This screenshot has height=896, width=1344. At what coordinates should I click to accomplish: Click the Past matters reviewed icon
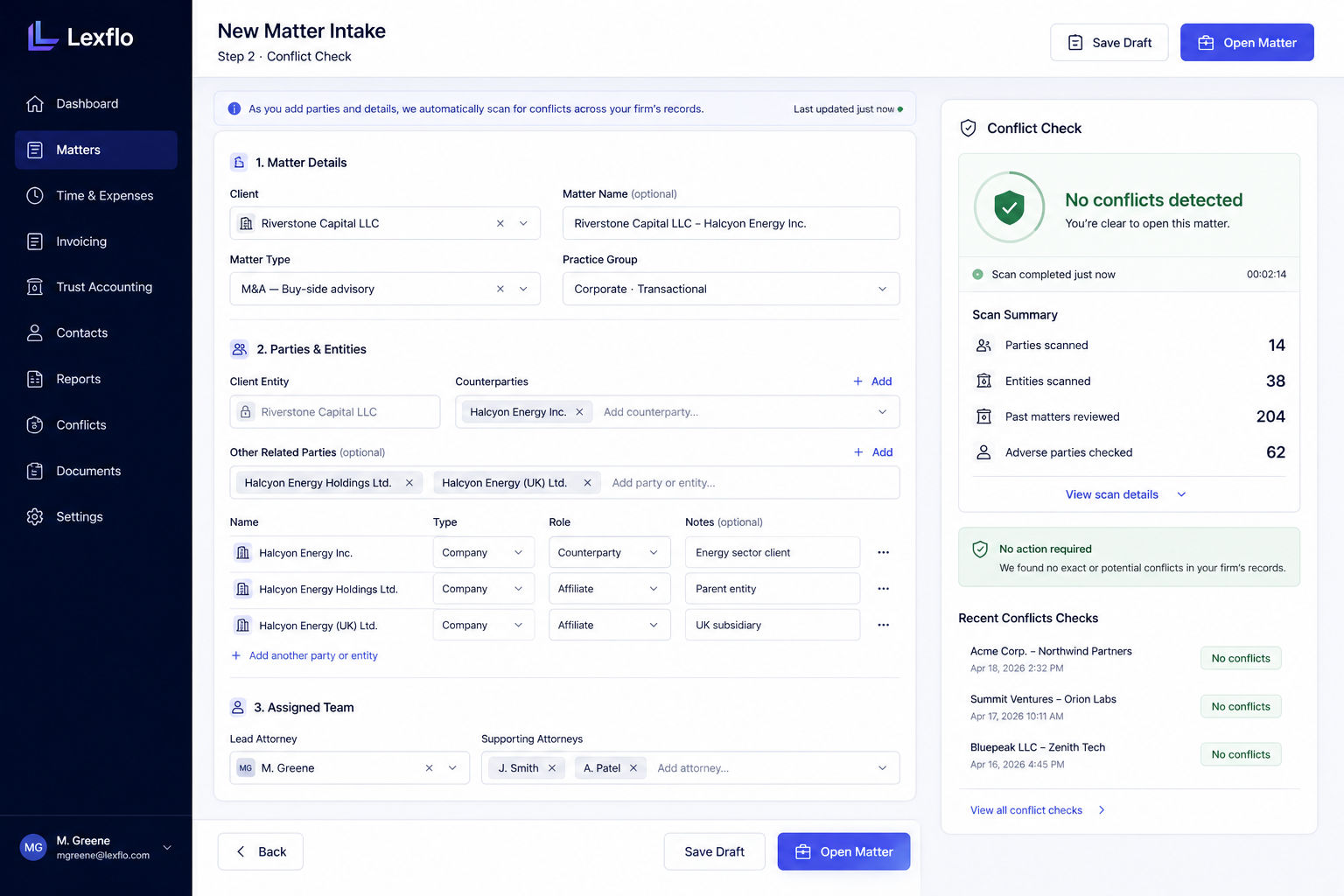983,416
